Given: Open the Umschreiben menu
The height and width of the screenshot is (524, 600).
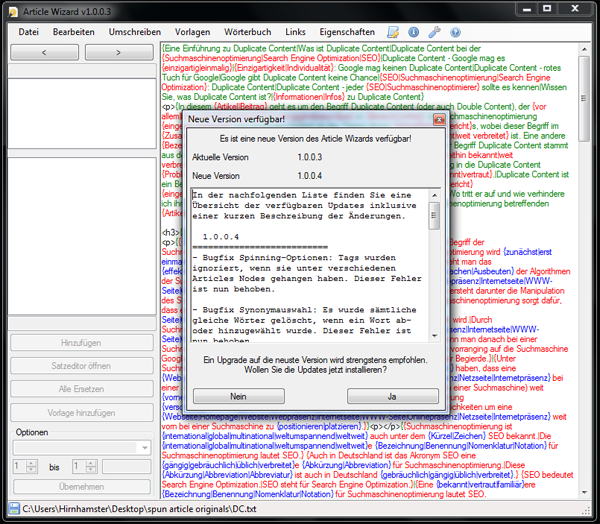Looking at the screenshot, I should (x=135, y=32).
